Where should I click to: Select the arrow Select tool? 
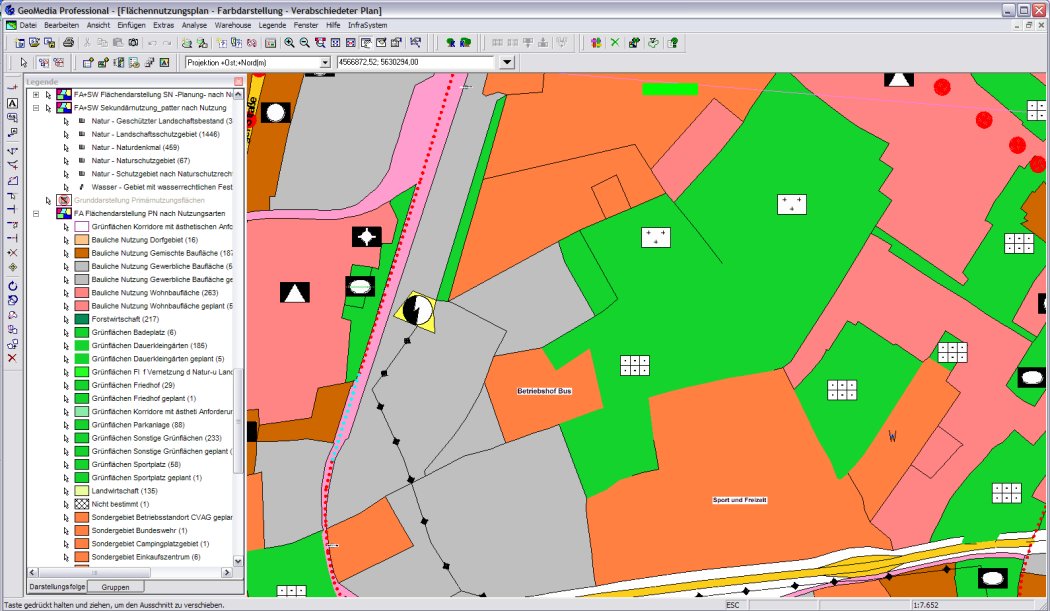pos(25,62)
